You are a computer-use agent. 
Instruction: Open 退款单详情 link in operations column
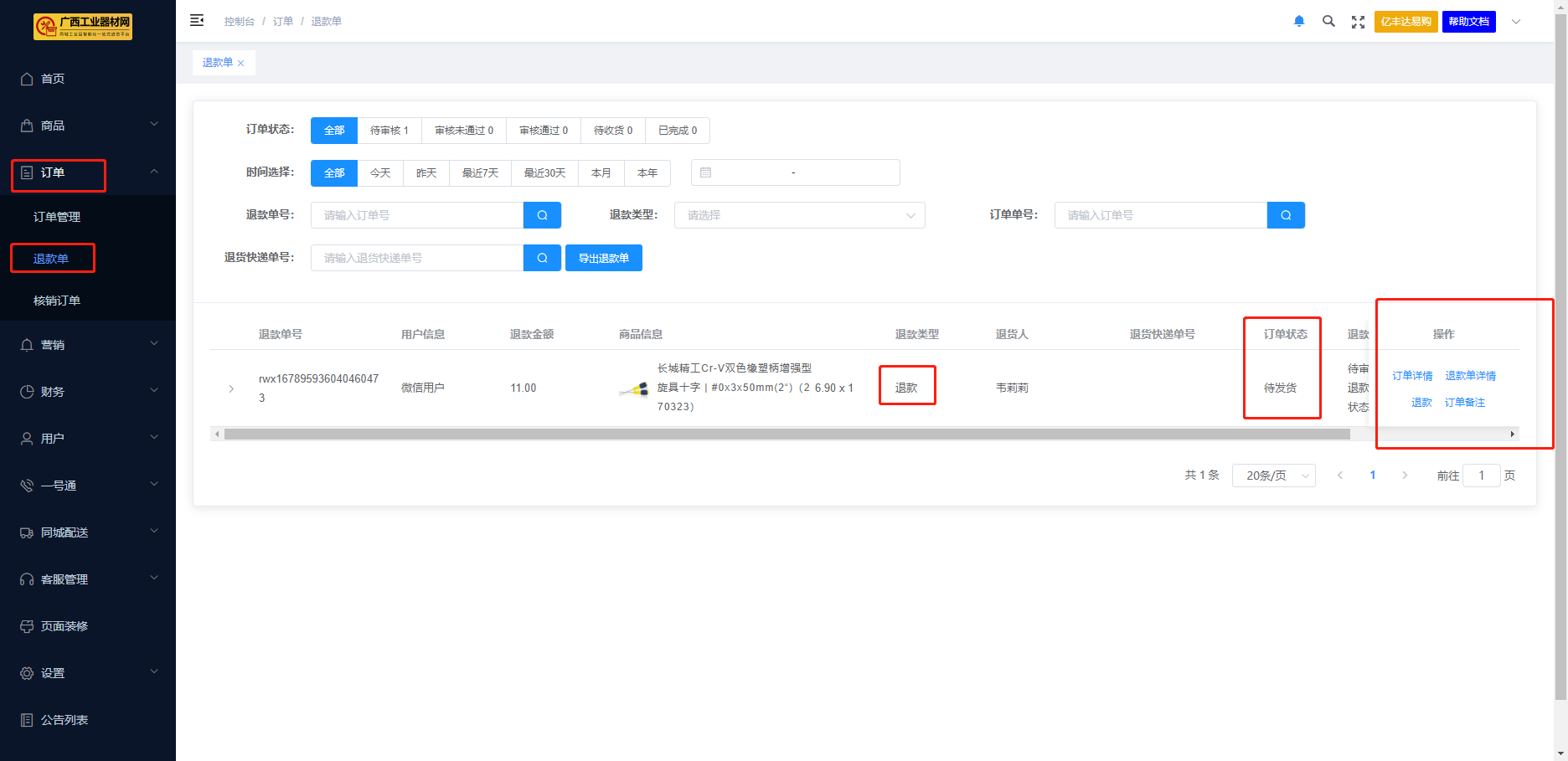(x=1470, y=376)
